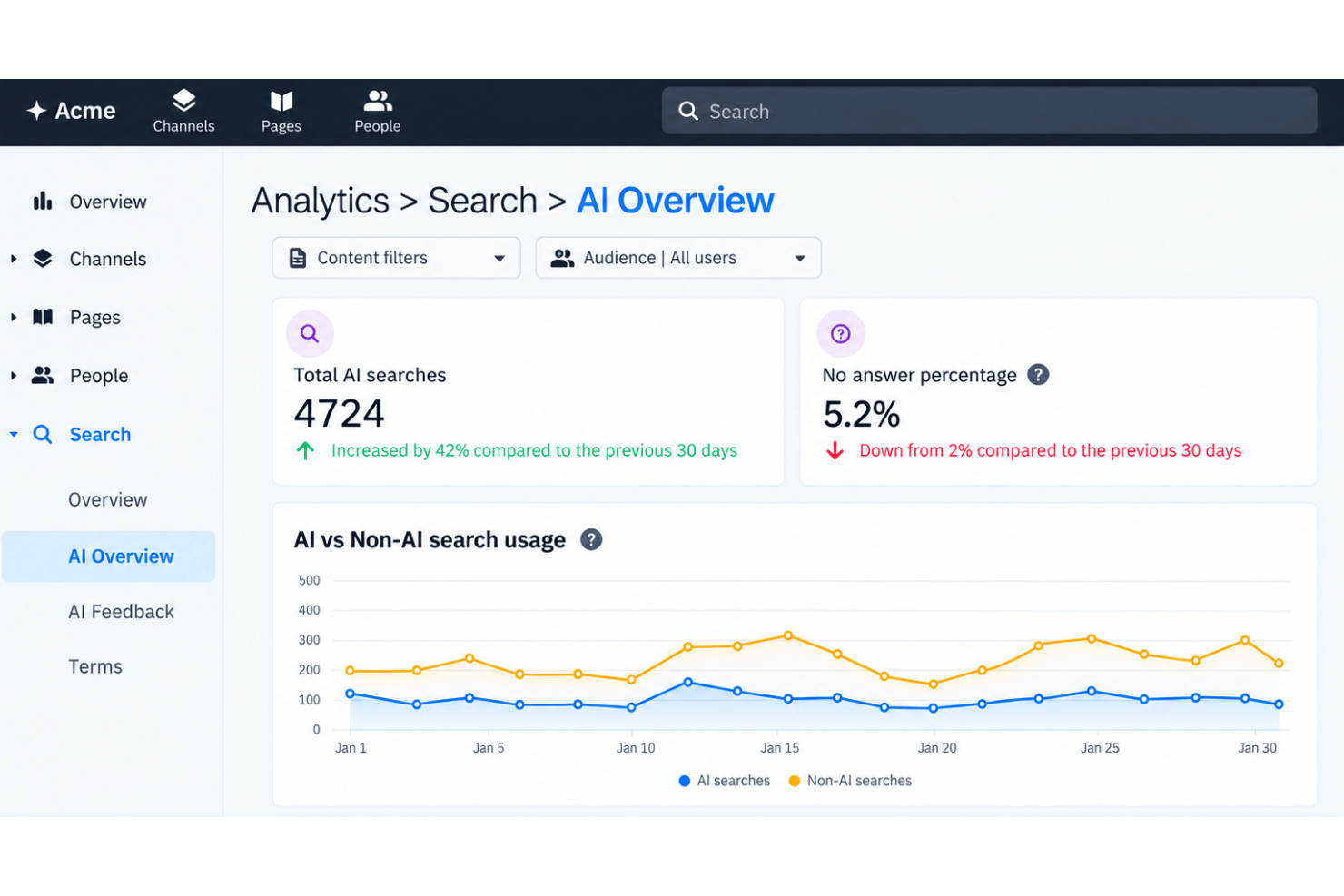This screenshot has width=1344, height=896.
Task: Click the 5.2% no answer value
Action: coord(861,415)
